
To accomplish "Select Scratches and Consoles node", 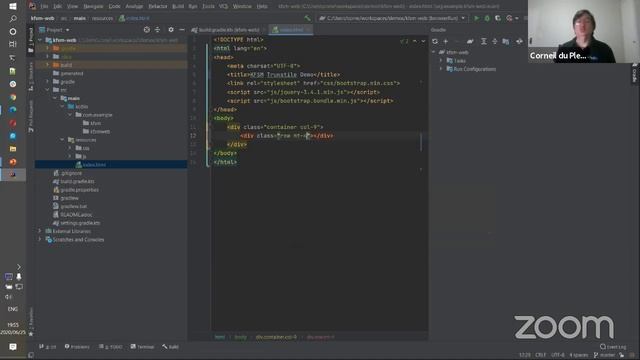I will click(x=75, y=240).
